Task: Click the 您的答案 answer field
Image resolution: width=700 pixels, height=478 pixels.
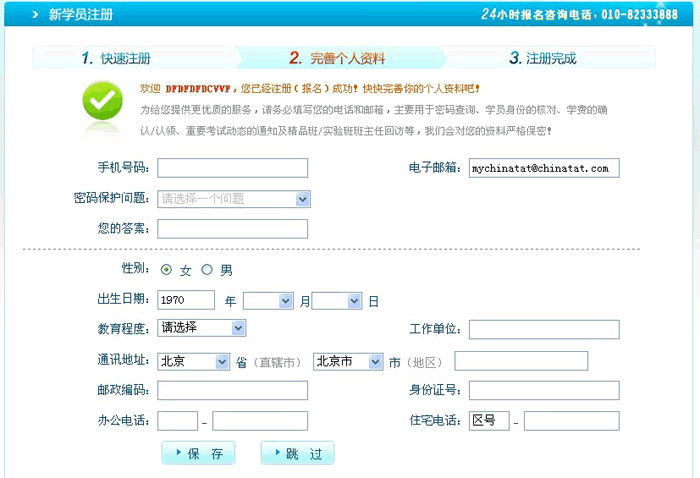Action: tap(232, 229)
